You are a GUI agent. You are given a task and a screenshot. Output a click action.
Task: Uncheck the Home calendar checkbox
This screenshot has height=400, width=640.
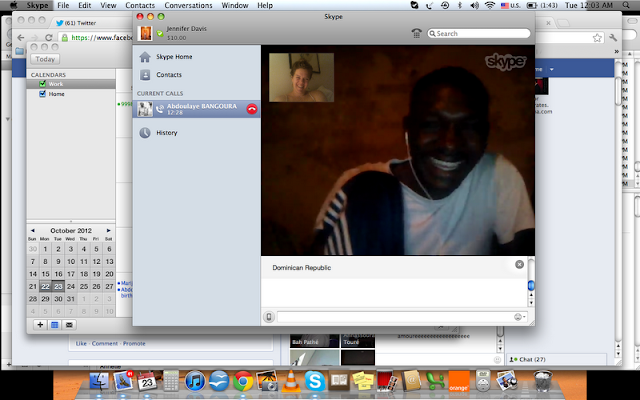pos(42,94)
